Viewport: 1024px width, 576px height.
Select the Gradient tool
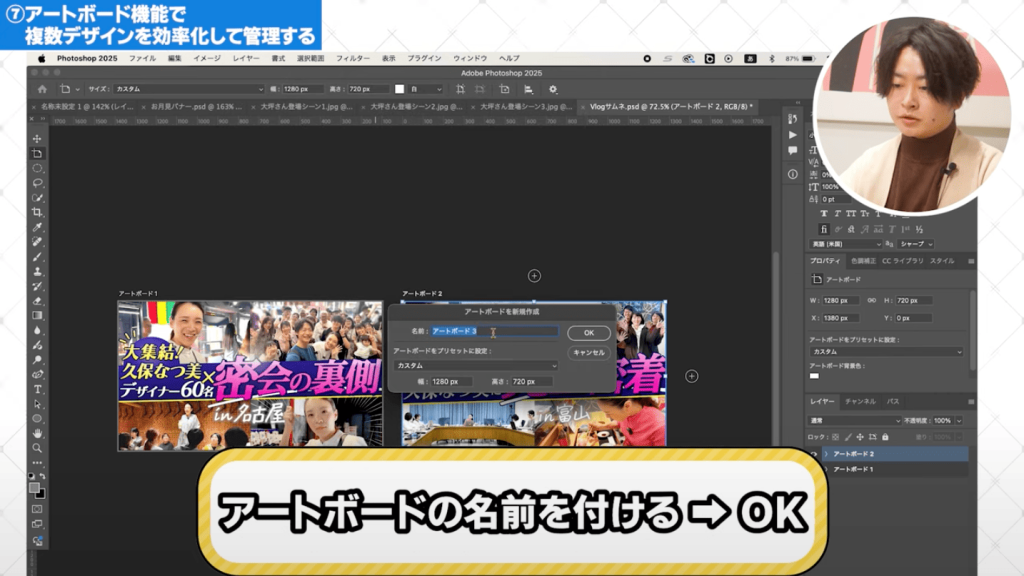click(x=37, y=315)
